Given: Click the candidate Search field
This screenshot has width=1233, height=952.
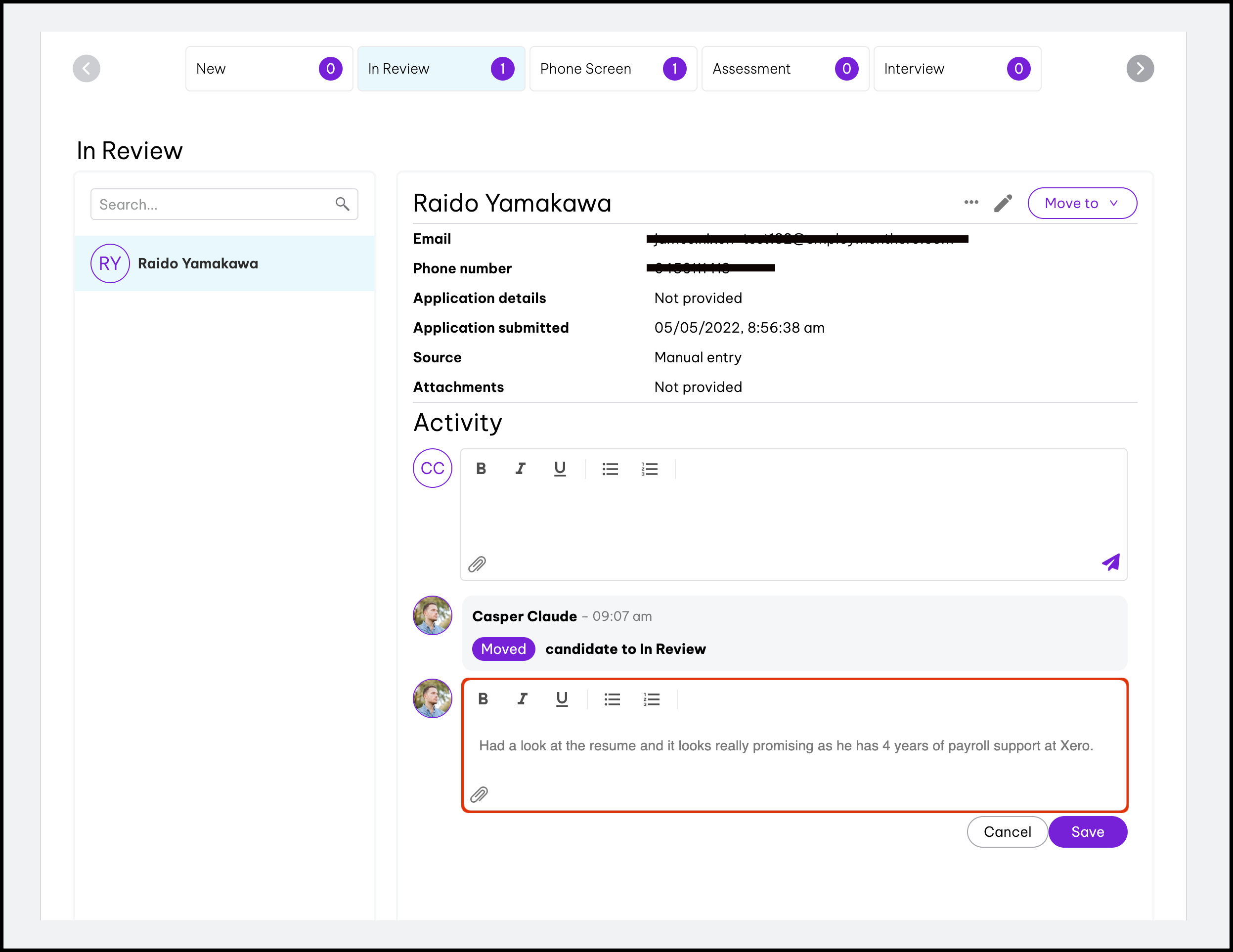Looking at the screenshot, I should 215,204.
